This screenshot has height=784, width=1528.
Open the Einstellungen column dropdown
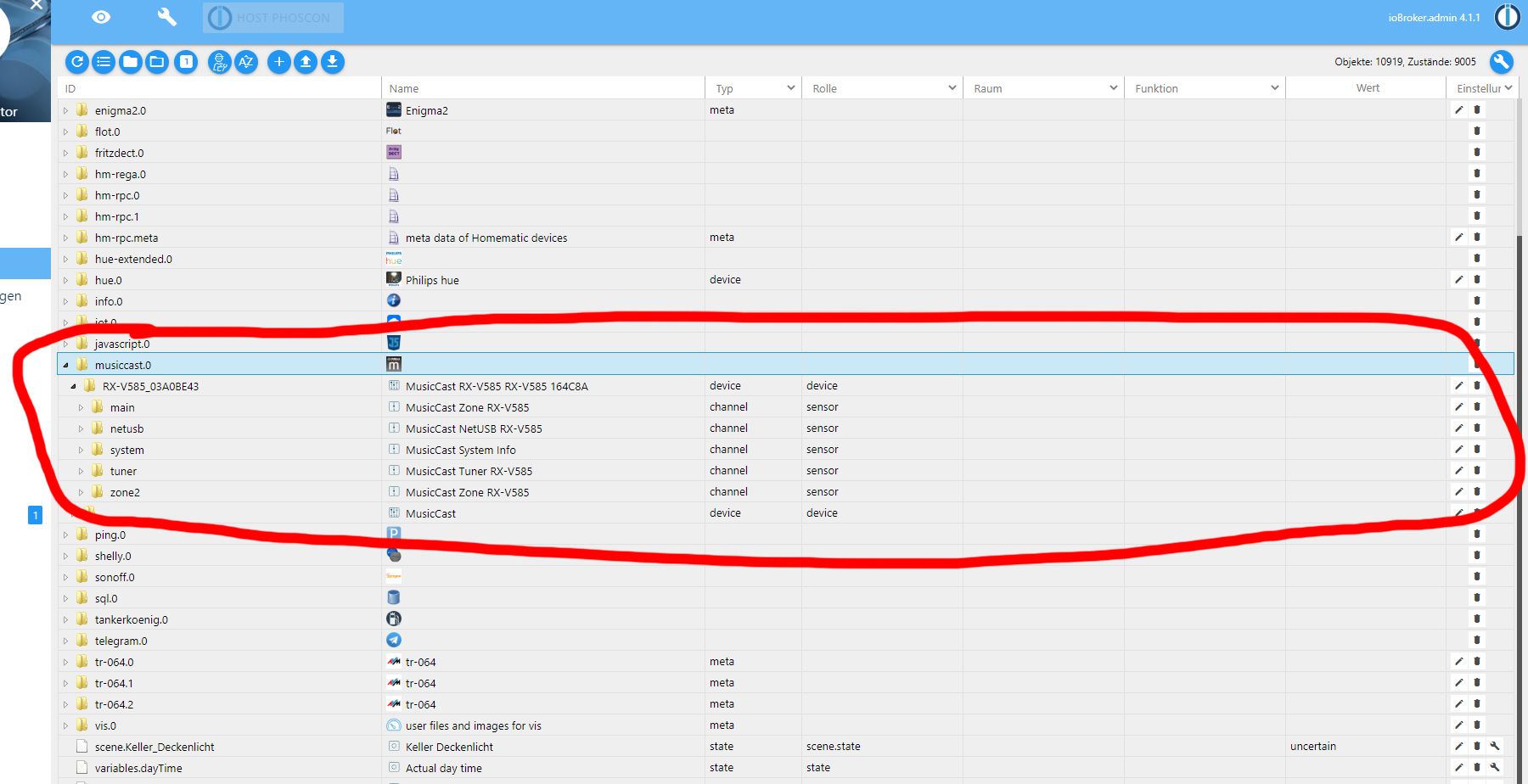point(1508,88)
